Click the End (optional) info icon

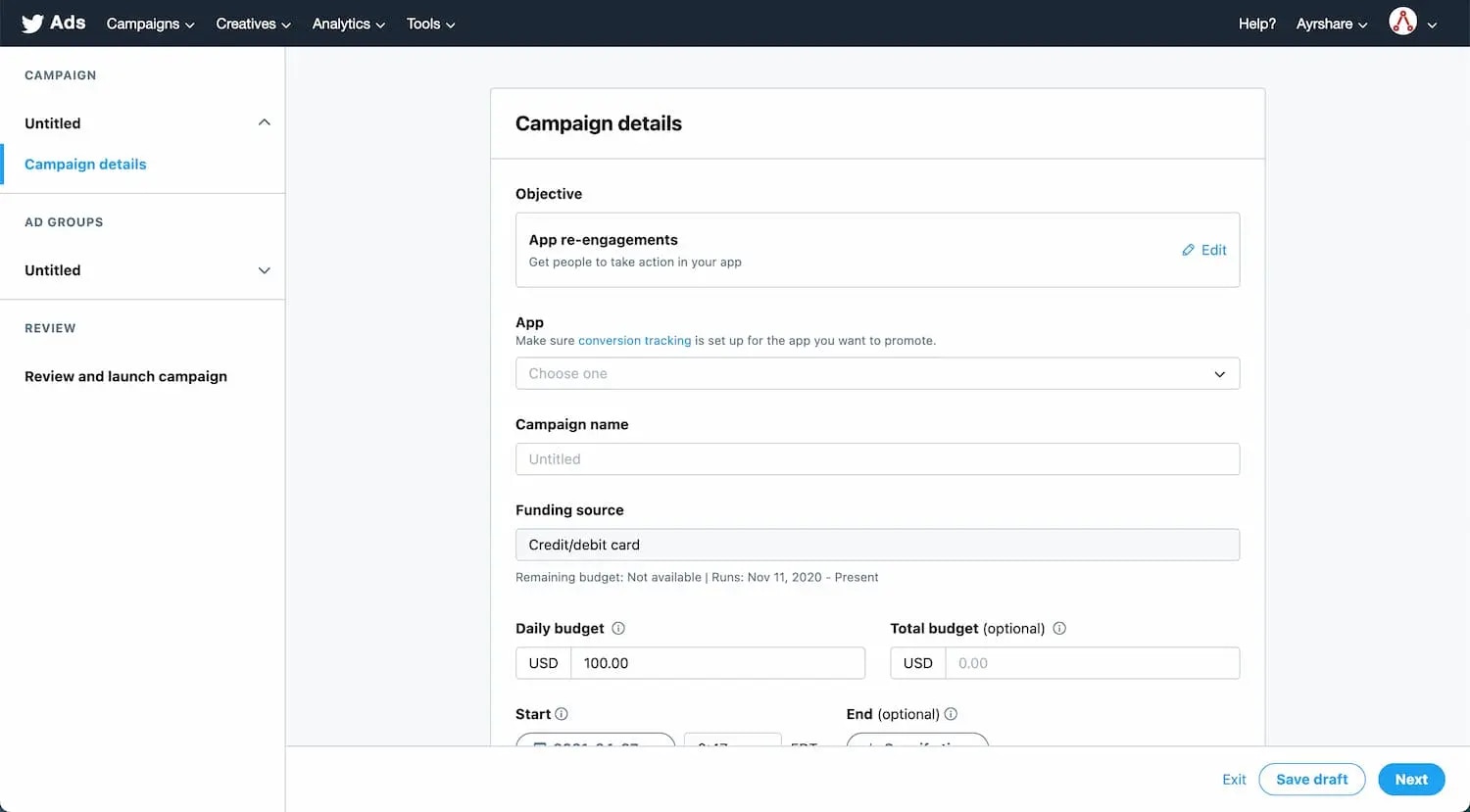(951, 714)
